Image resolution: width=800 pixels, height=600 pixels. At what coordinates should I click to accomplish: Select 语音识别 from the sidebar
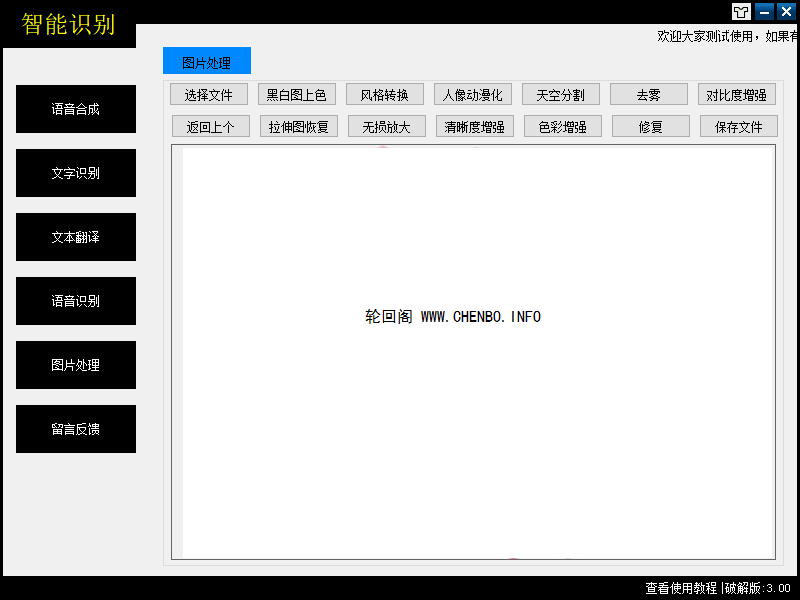pyautogui.click(x=76, y=301)
